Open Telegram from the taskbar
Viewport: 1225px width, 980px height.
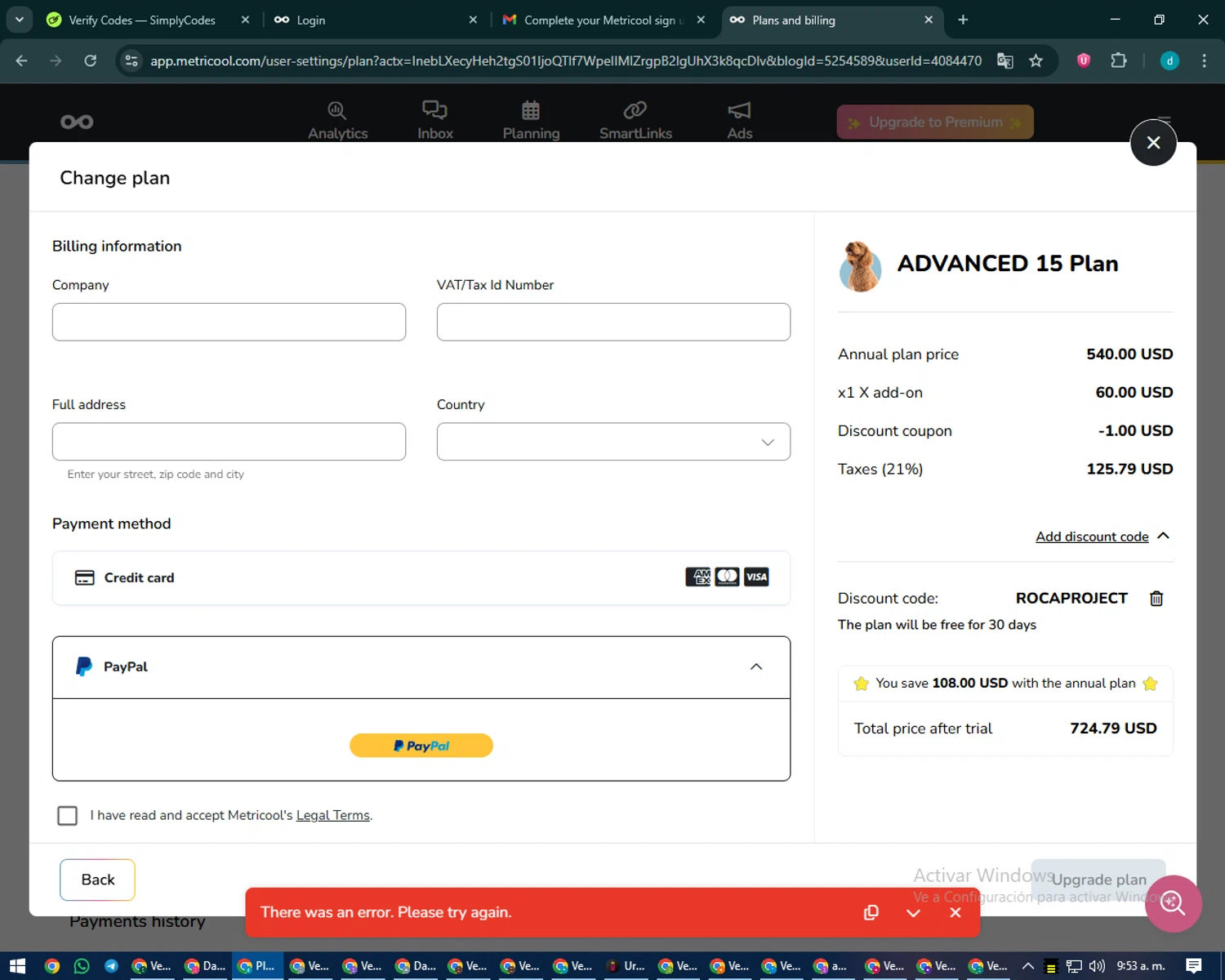(x=111, y=966)
